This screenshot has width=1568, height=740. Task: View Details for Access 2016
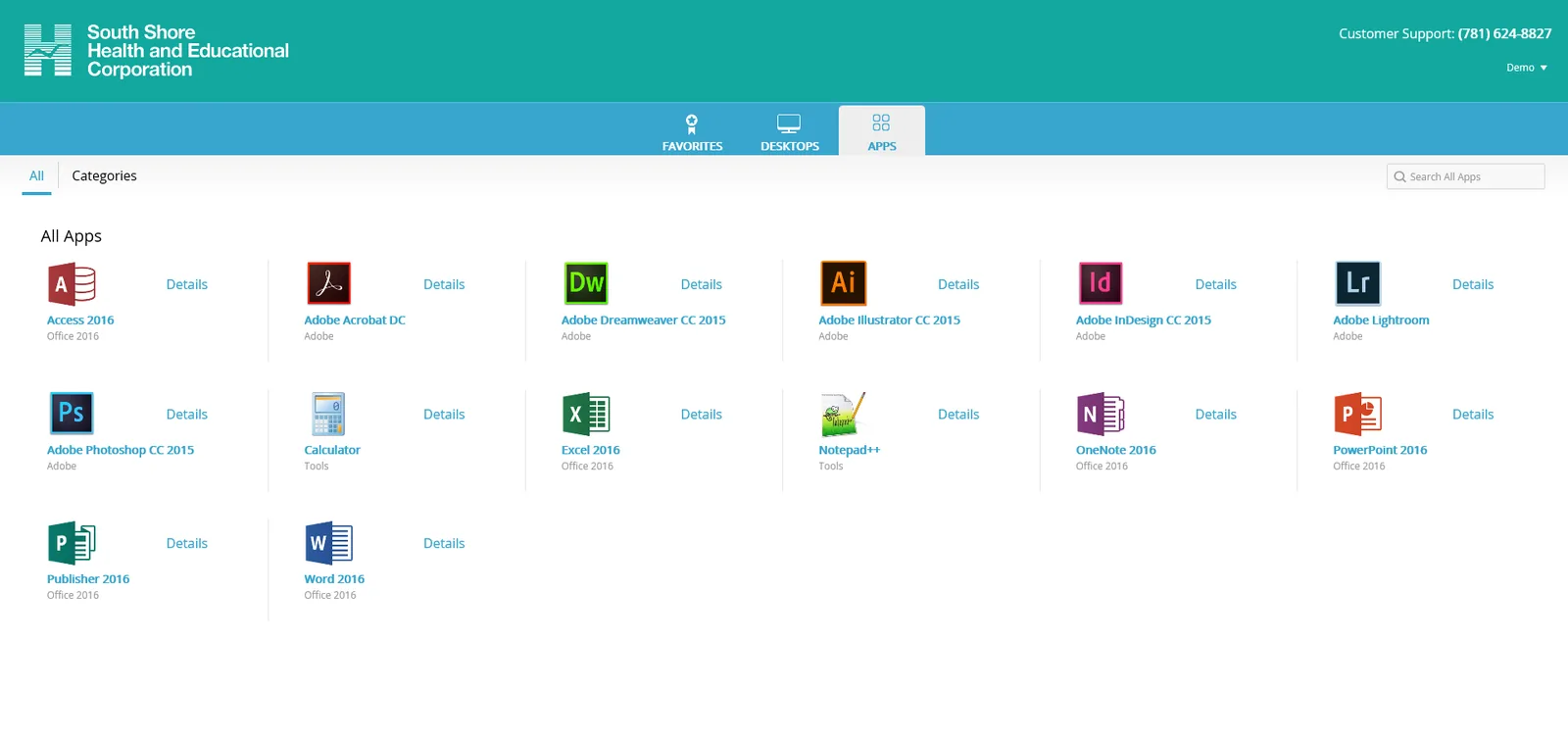[186, 284]
